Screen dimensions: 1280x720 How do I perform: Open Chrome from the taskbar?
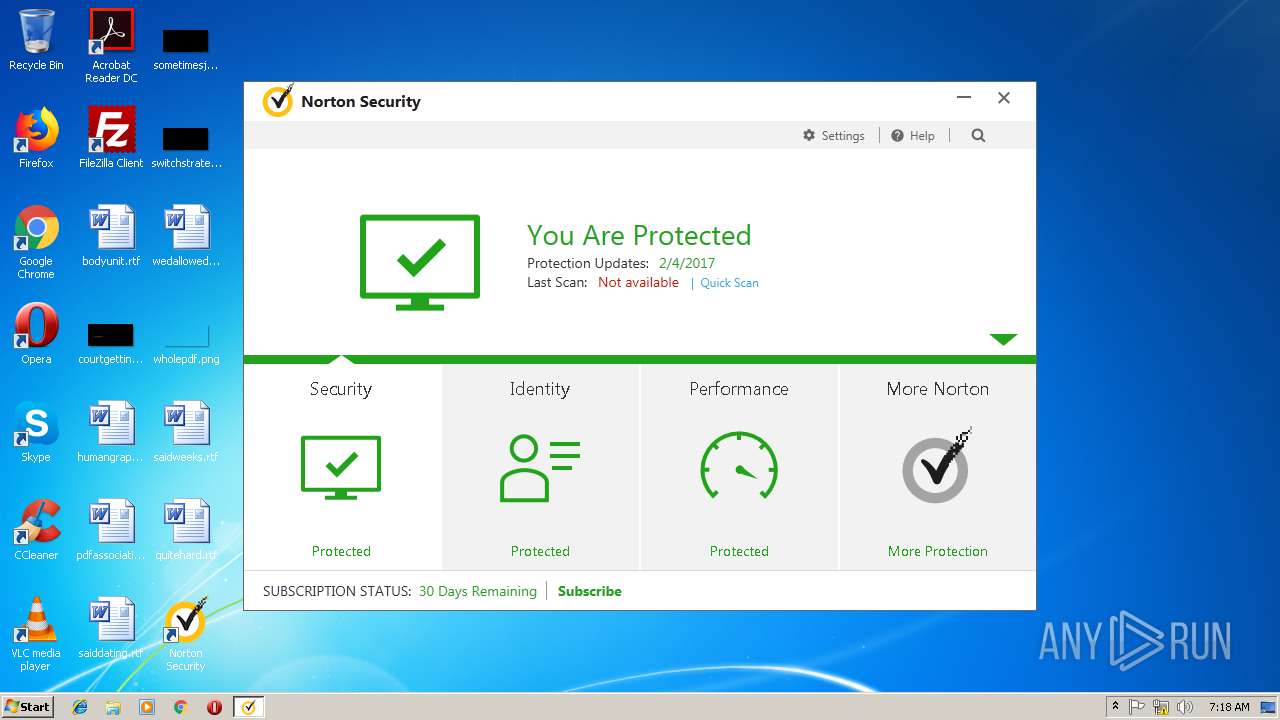(180, 707)
